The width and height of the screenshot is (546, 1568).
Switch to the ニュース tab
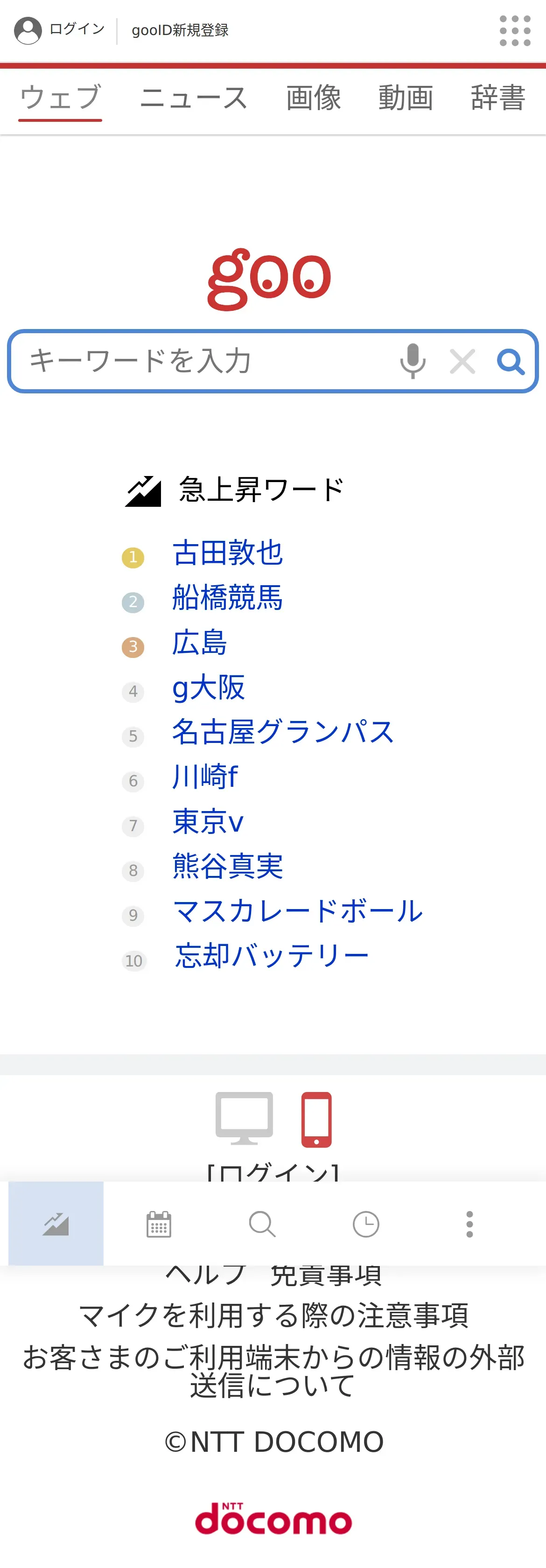[x=194, y=98]
